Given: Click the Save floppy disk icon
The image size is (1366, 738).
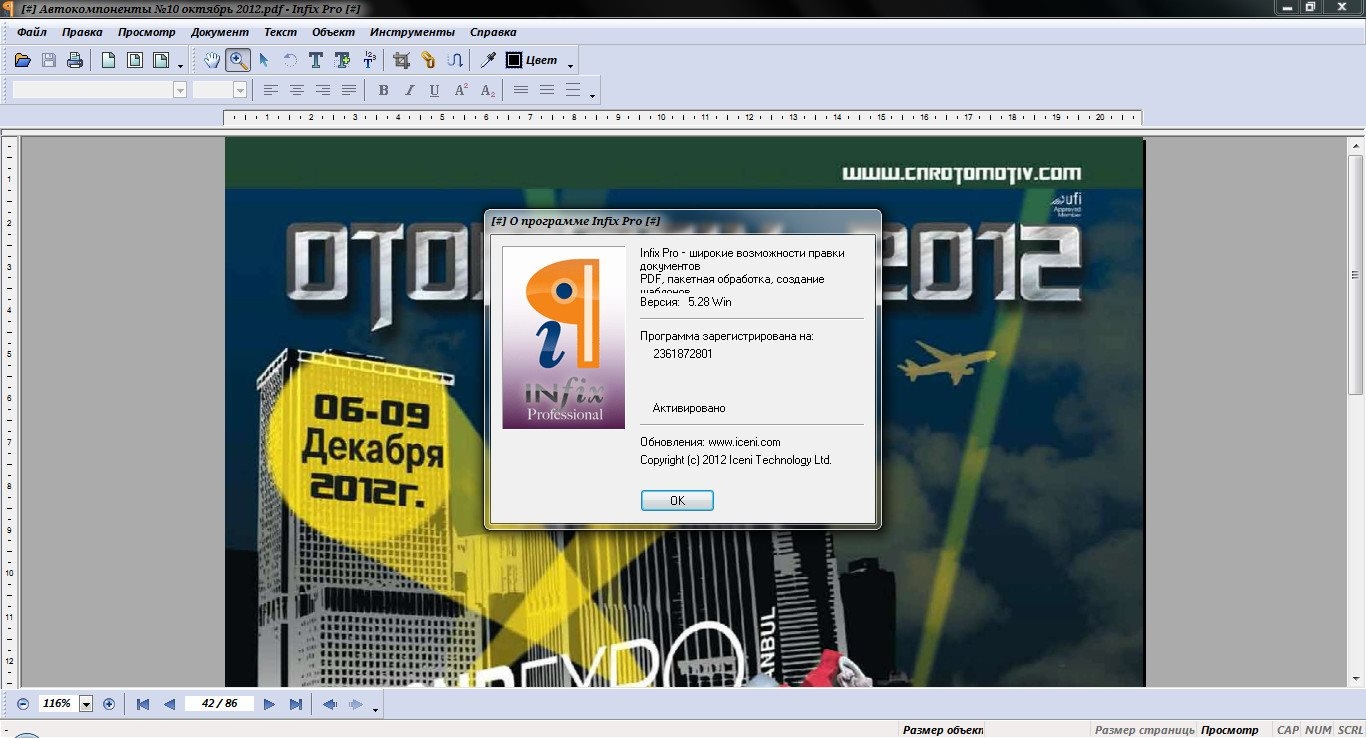Looking at the screenshot, I should pyautogui.click(x=49, y=61).
